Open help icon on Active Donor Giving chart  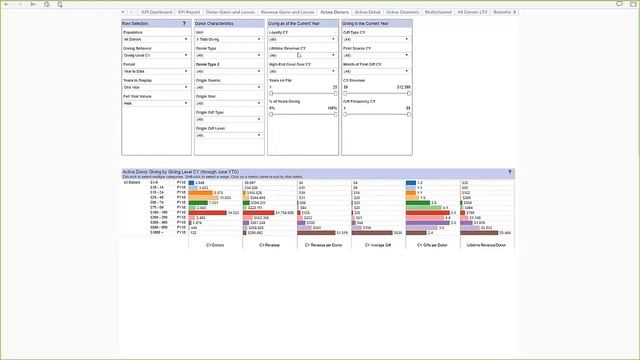point(509,172)
